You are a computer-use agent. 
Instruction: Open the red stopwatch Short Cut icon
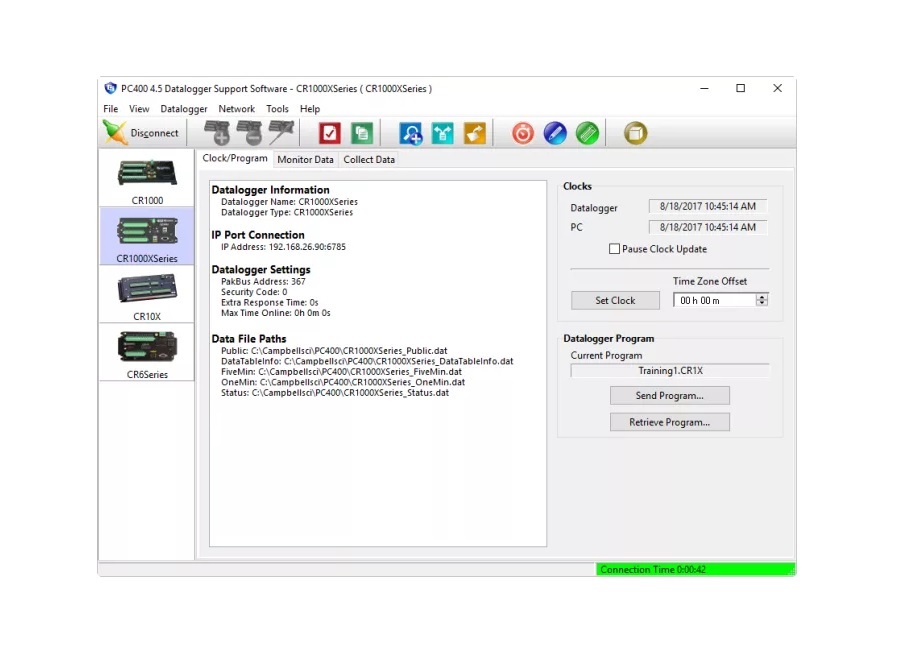[523, 133]
